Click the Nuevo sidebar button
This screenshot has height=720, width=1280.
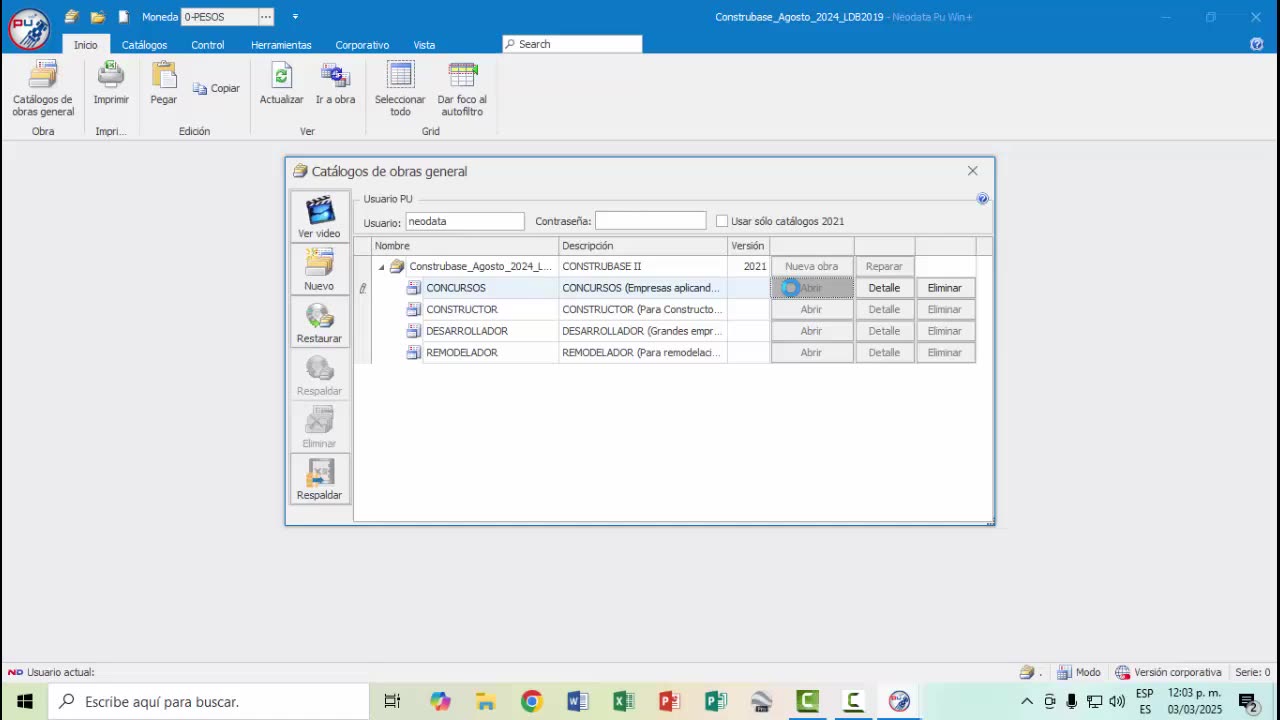pos(319,269)
